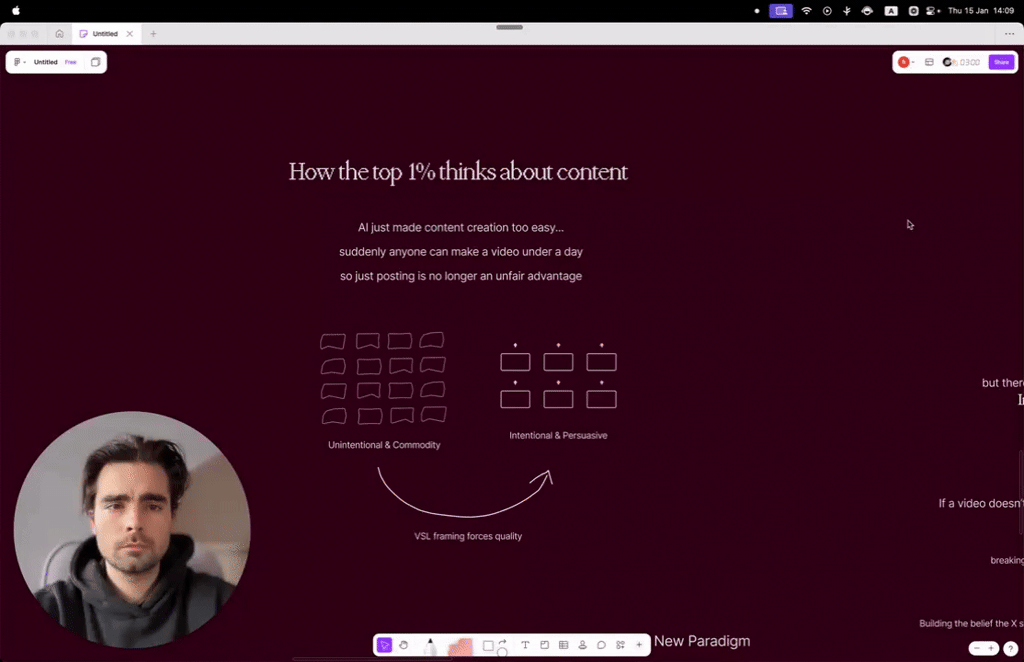The width and height of the screenshot is (1024, 662).
Task: Insert a table from the toolbar
Action: click(564, 645)
